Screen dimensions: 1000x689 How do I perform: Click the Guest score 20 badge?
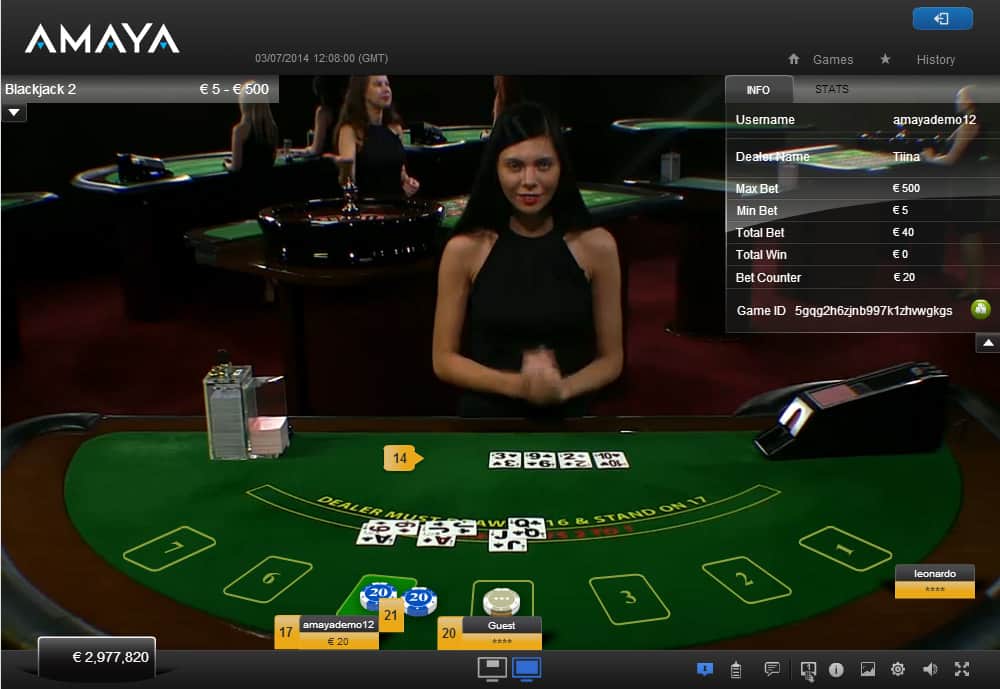coord(449,633)
